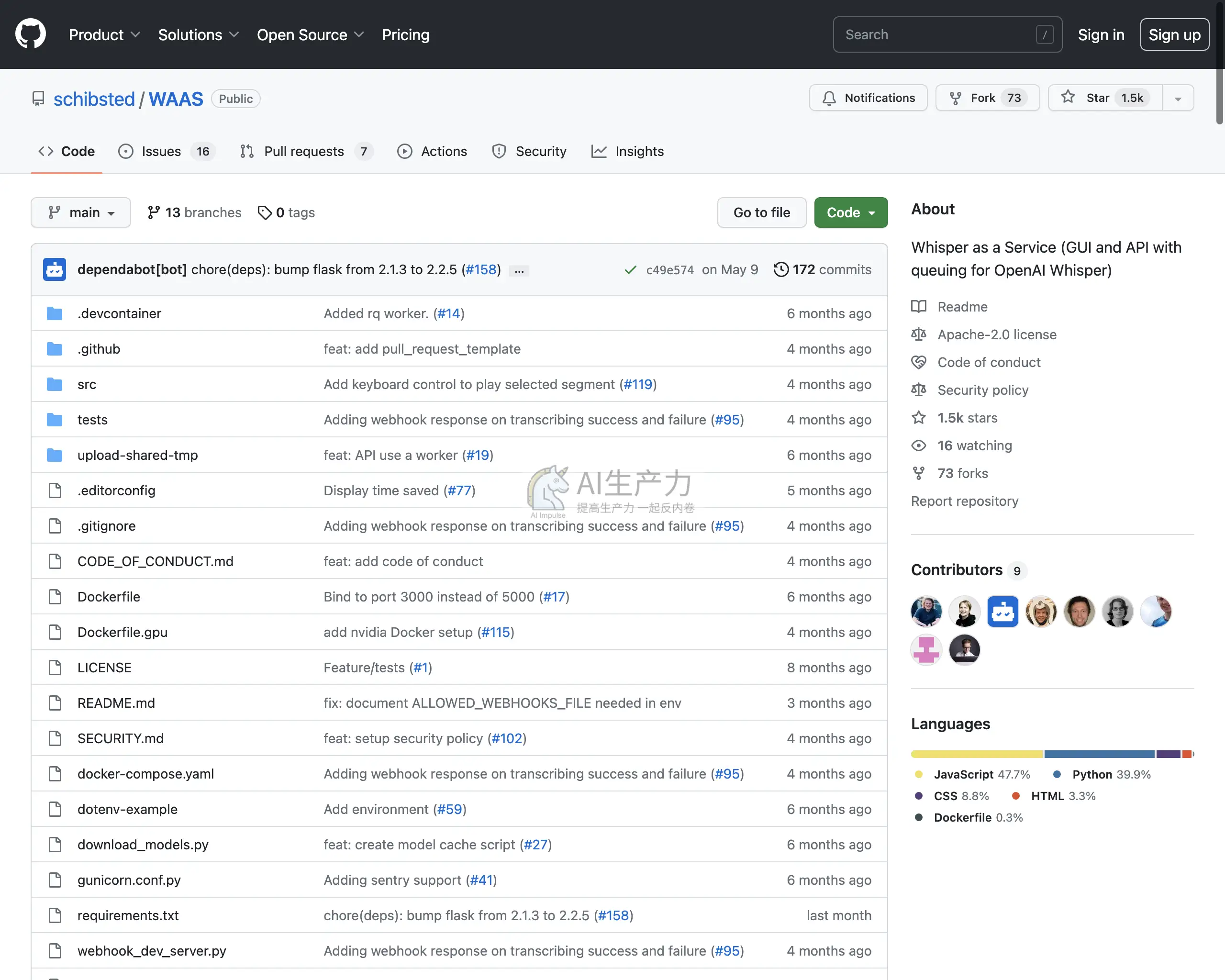
Task: Click the Sign in link
Action: (1101, 34)
